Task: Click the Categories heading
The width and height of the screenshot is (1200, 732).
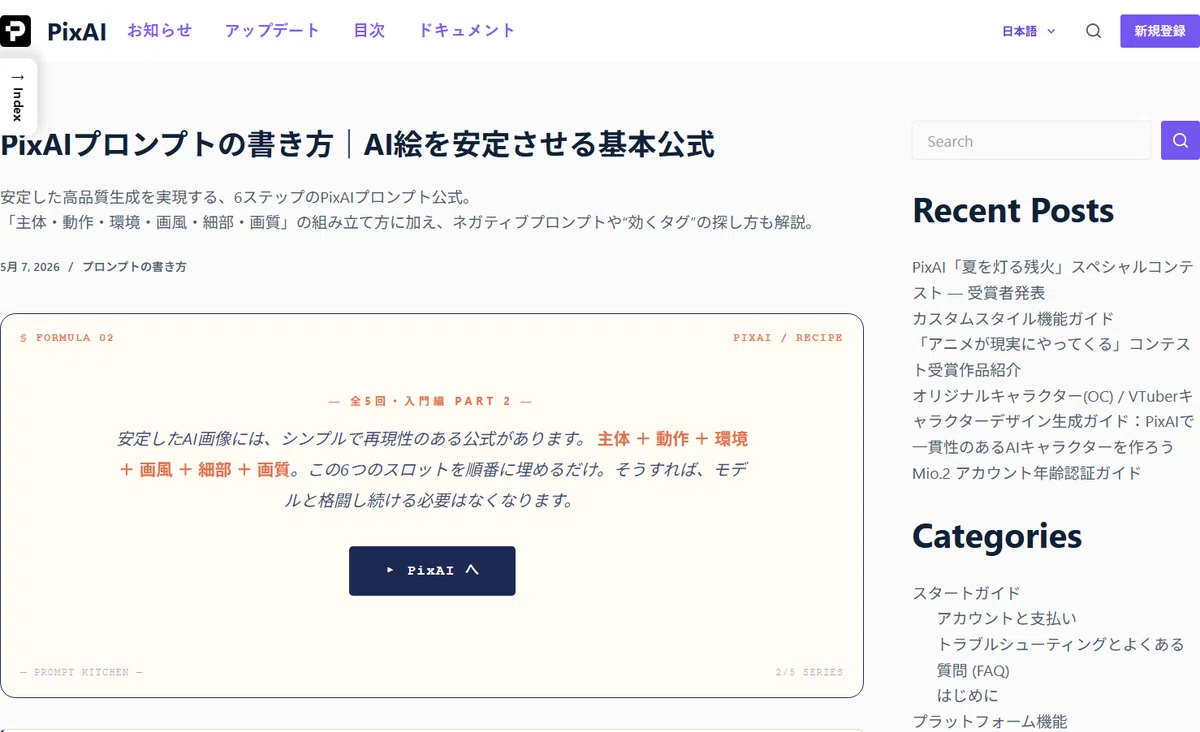Action: (x=997, y=536)
